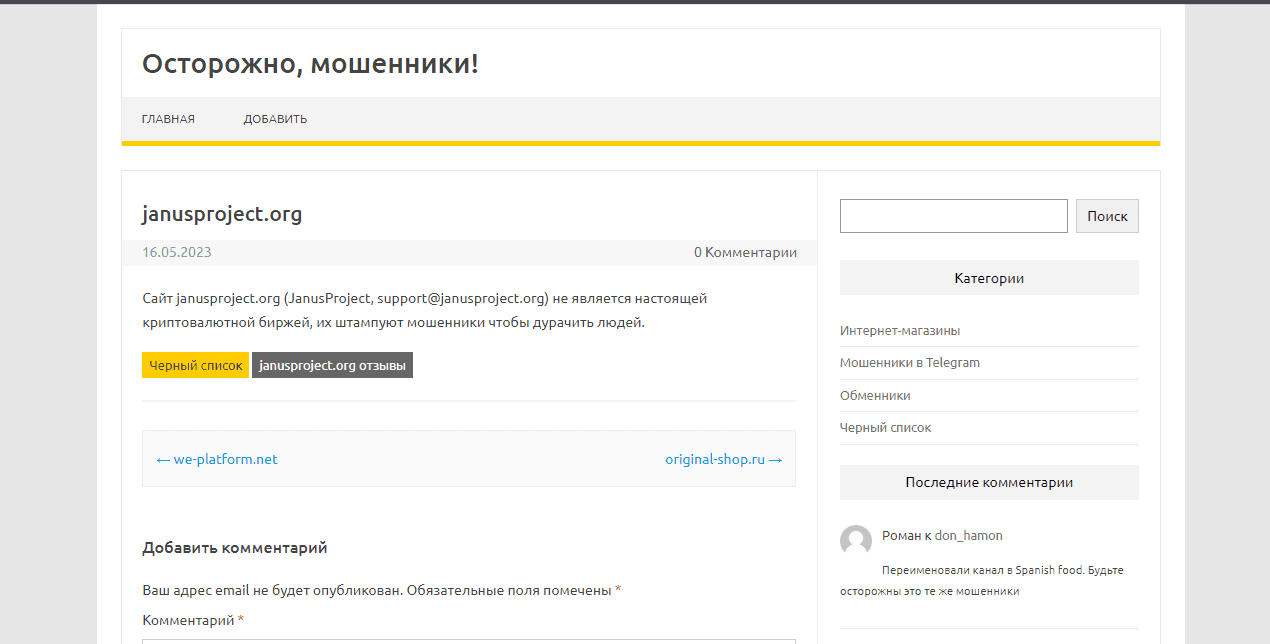Viewport: 1270px width, 644px height.
Task: Open the post titled 'janusproject.org'
Action: 222,214
